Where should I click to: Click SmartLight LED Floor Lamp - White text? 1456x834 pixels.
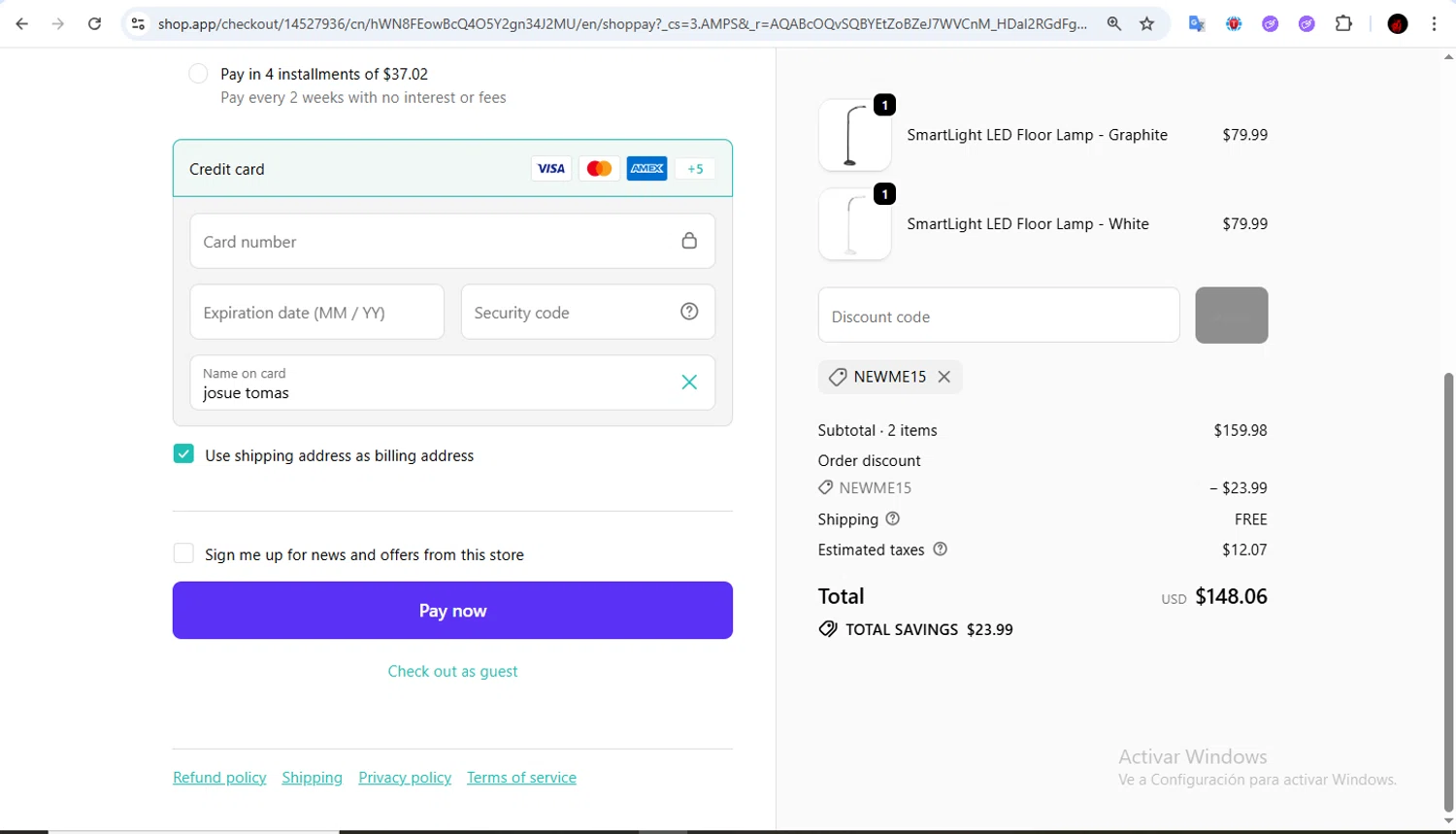point(1028,223)
